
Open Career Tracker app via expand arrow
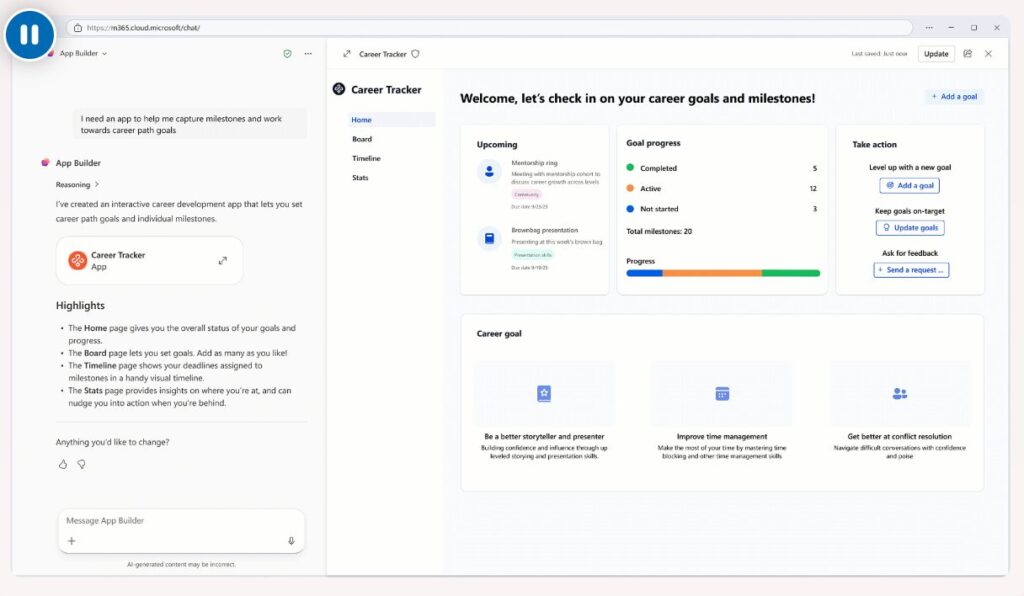[222, 261]
